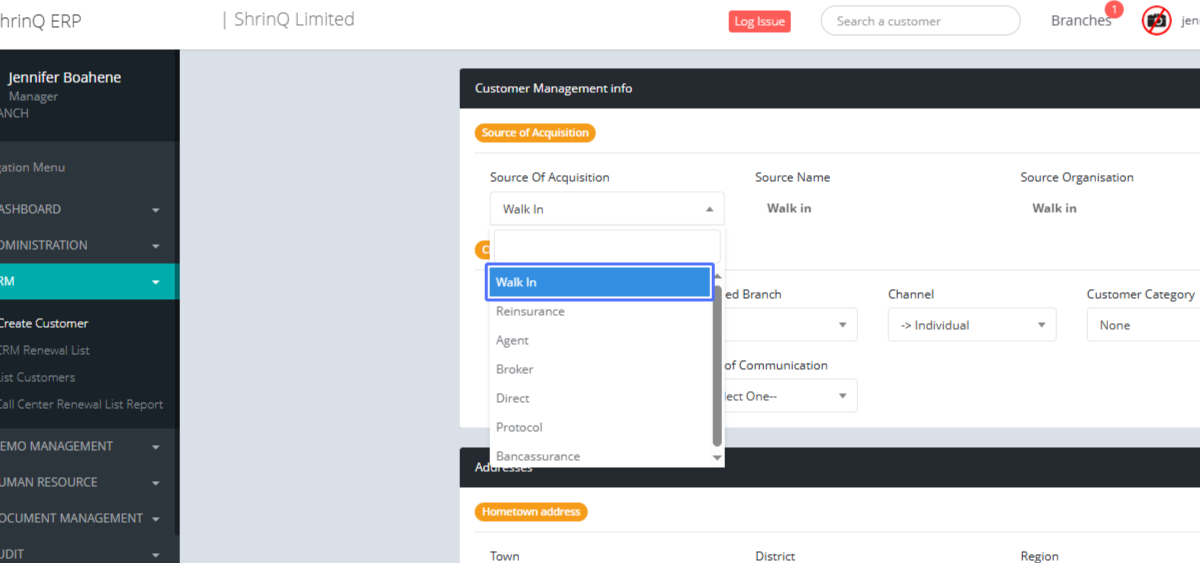Choose Protocol from the source list
Viewport: 1200px width, 563px height.
(x=519, y=428)
